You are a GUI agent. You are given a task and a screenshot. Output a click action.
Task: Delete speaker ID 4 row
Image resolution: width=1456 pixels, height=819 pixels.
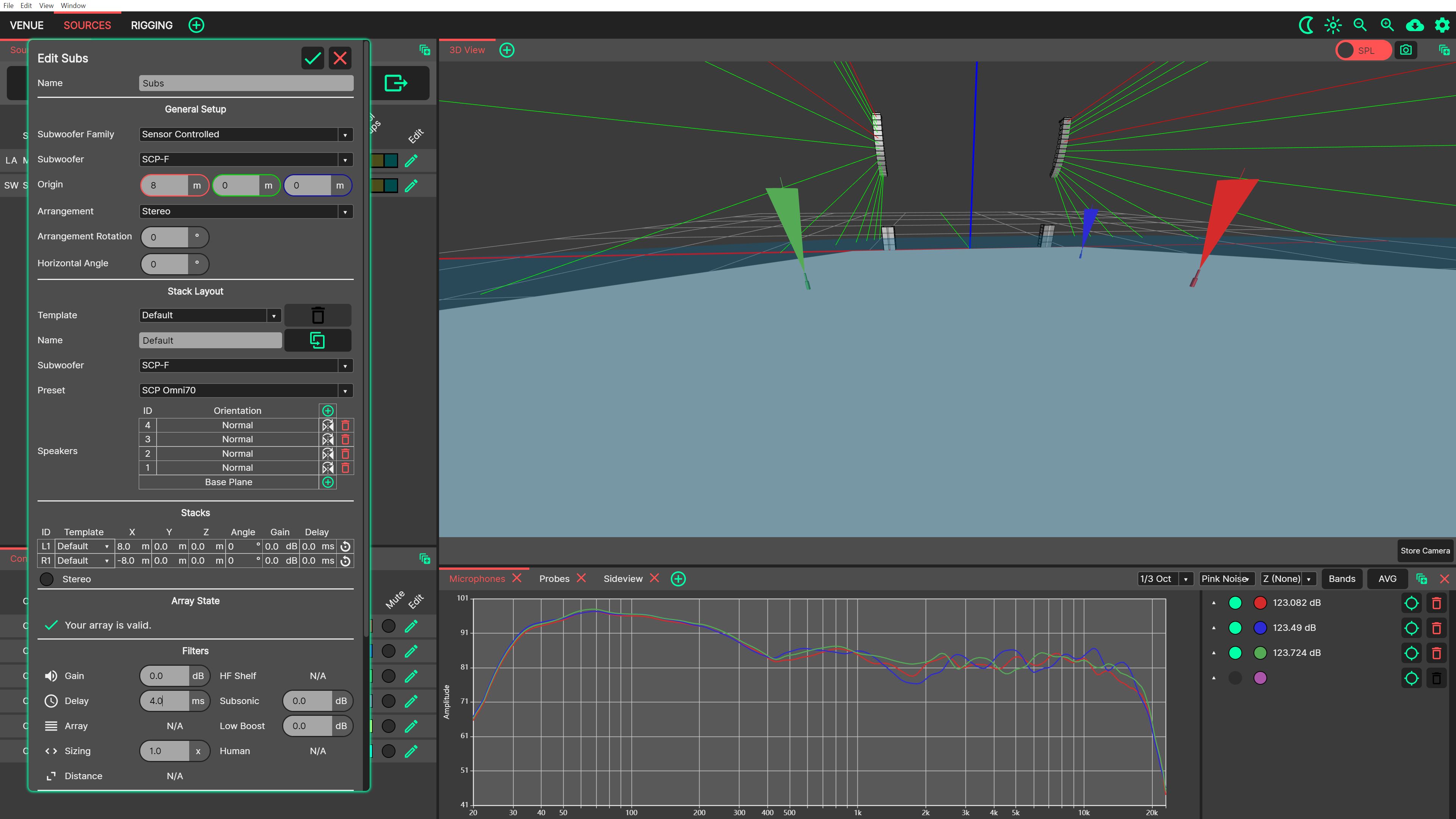coord(345,425)
